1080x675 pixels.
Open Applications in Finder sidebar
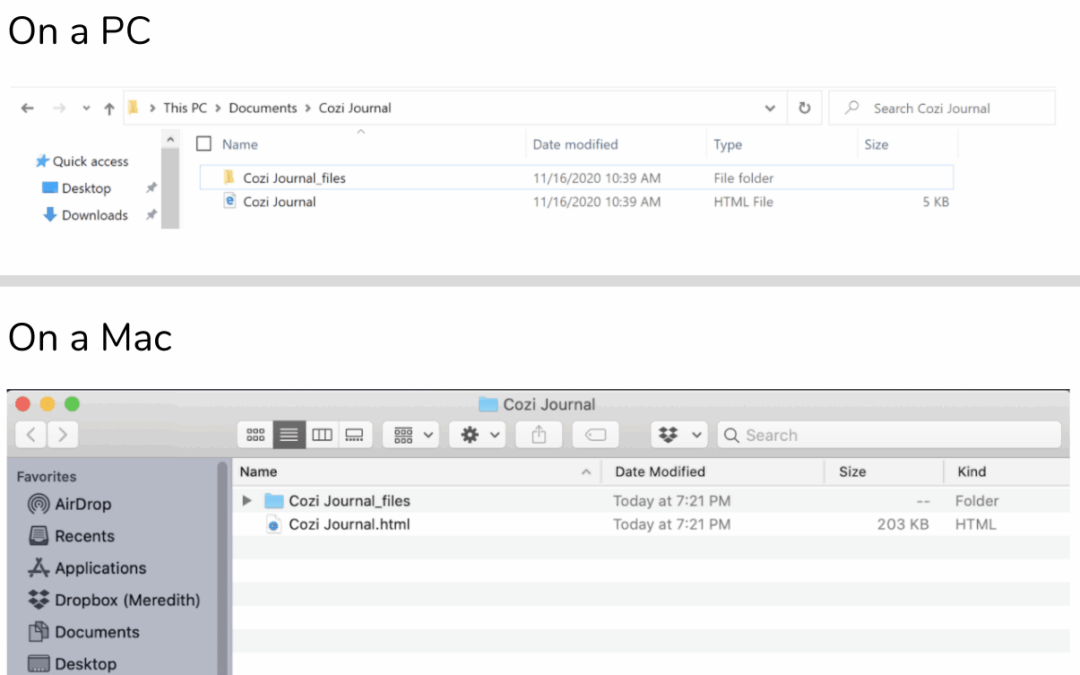[x=87, y=568]
